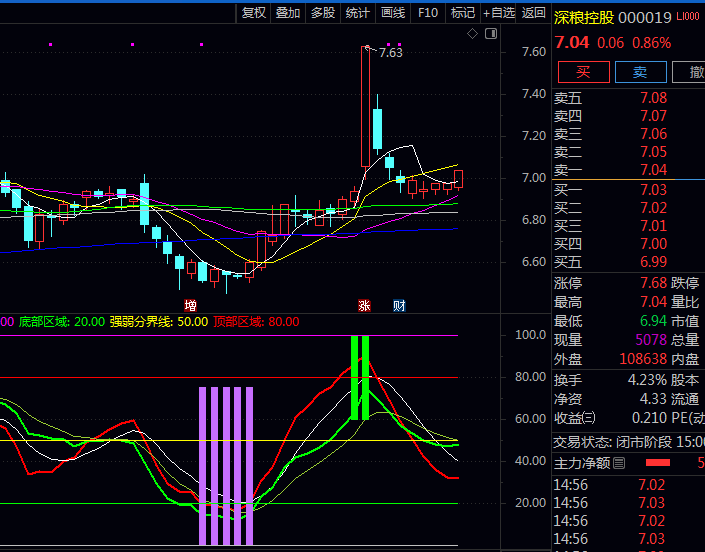Click the 撤 cancel order button
Viewport: 705px width, 552px height.
692,72
